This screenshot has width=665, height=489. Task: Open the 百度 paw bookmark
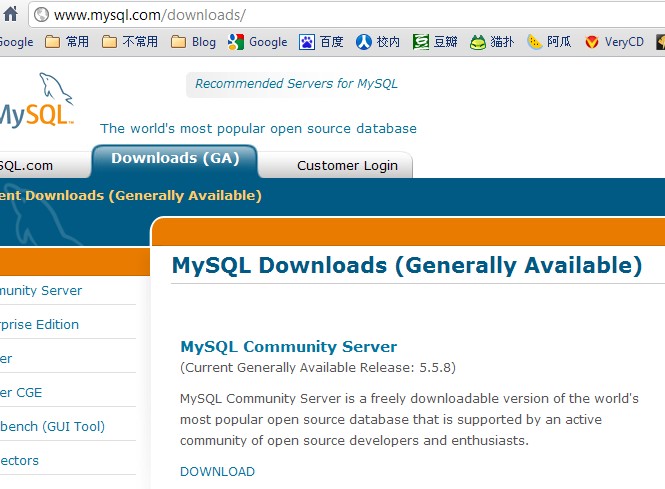(321, 42)
